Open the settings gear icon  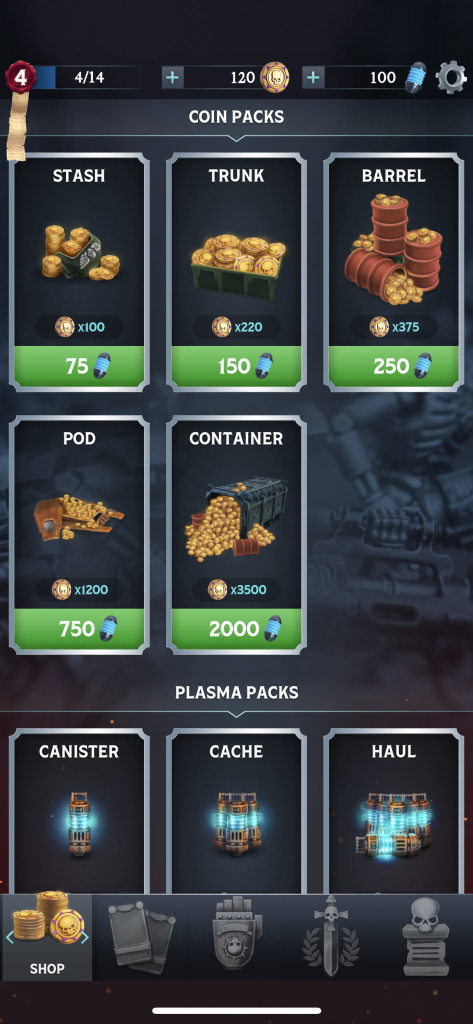tap(451, 78)
